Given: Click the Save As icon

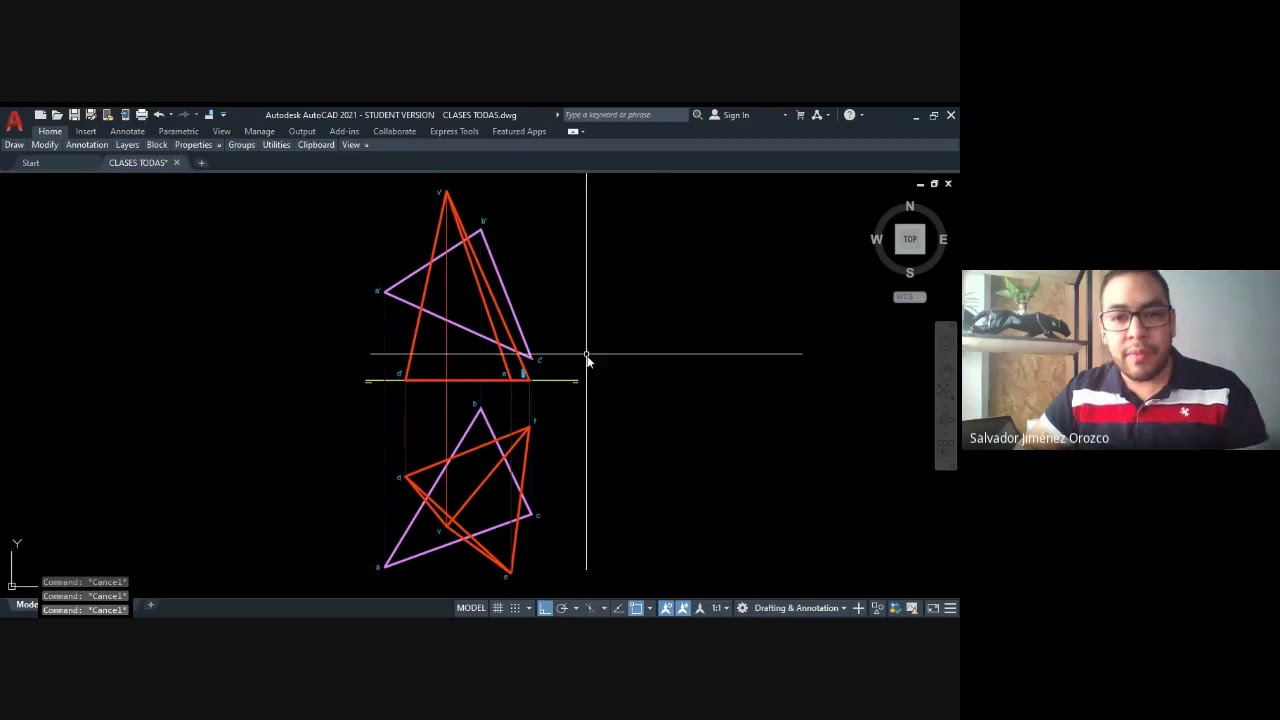Looking at the screenshot, I should click(91, 115).
